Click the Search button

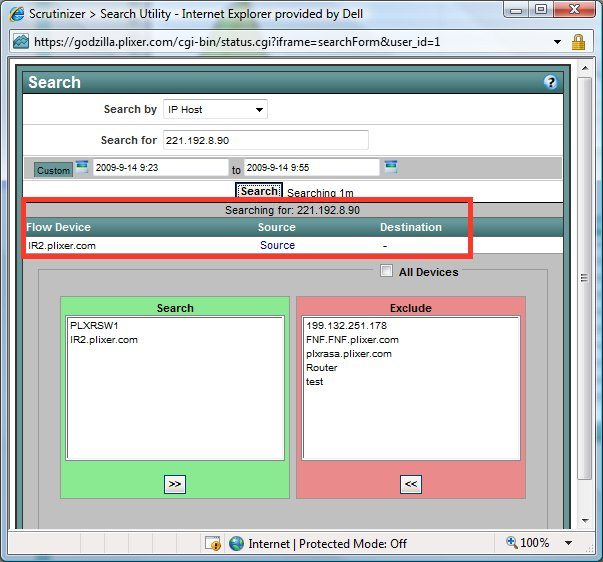click(x=259, y=191)
